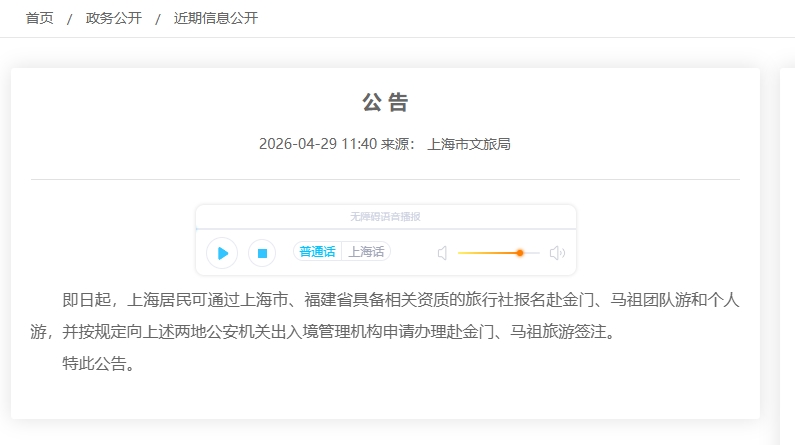
Task: Click the high volume speaker icon
Action: point(557,253)
